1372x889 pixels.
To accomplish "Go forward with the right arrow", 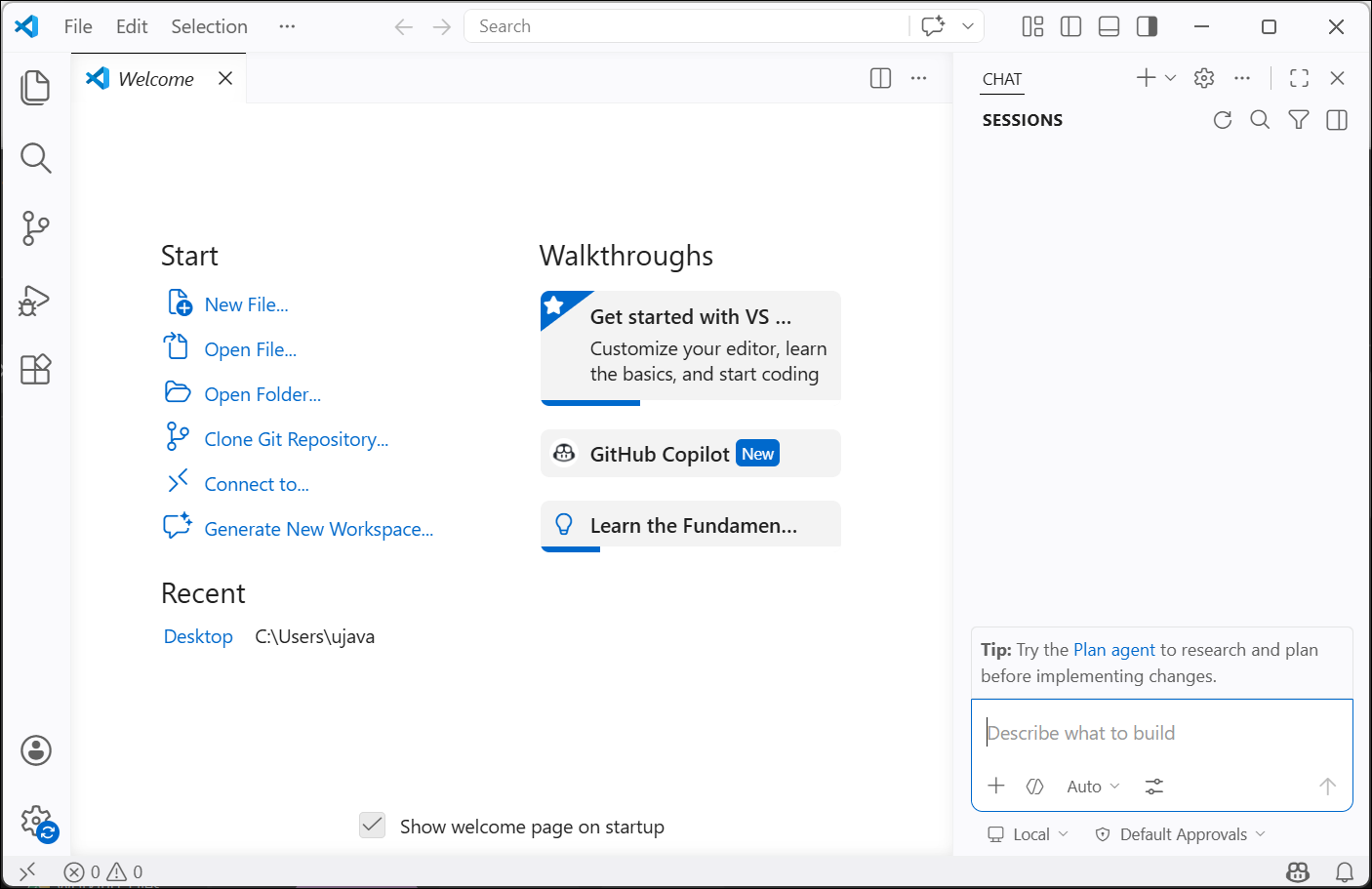I will tap(442, 26).
